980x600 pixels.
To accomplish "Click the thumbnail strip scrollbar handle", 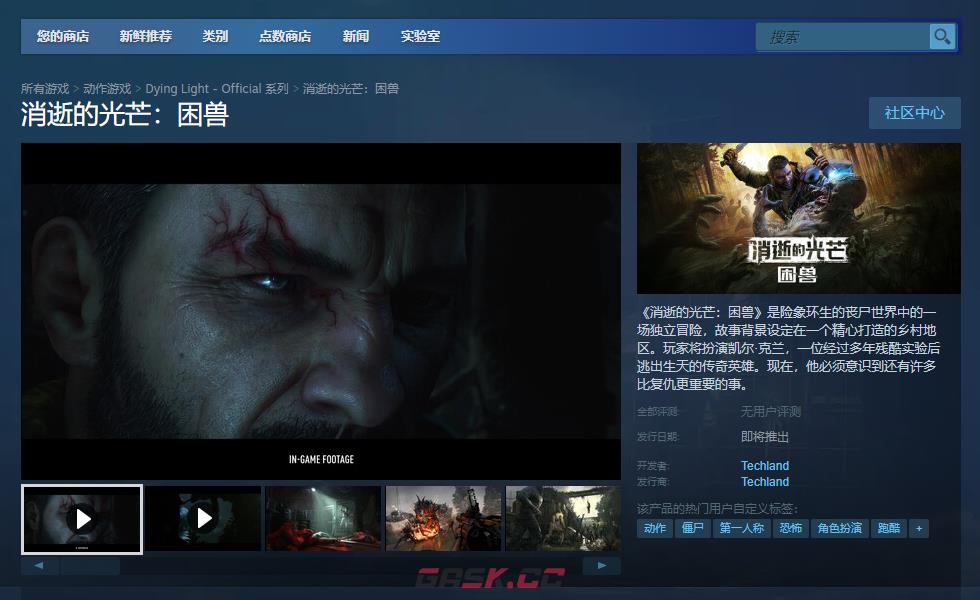I will 91,566.
